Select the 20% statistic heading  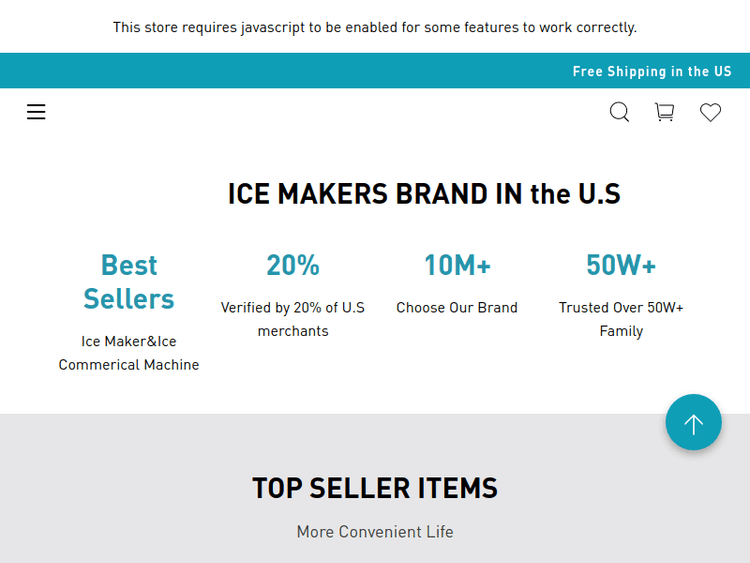293,265
